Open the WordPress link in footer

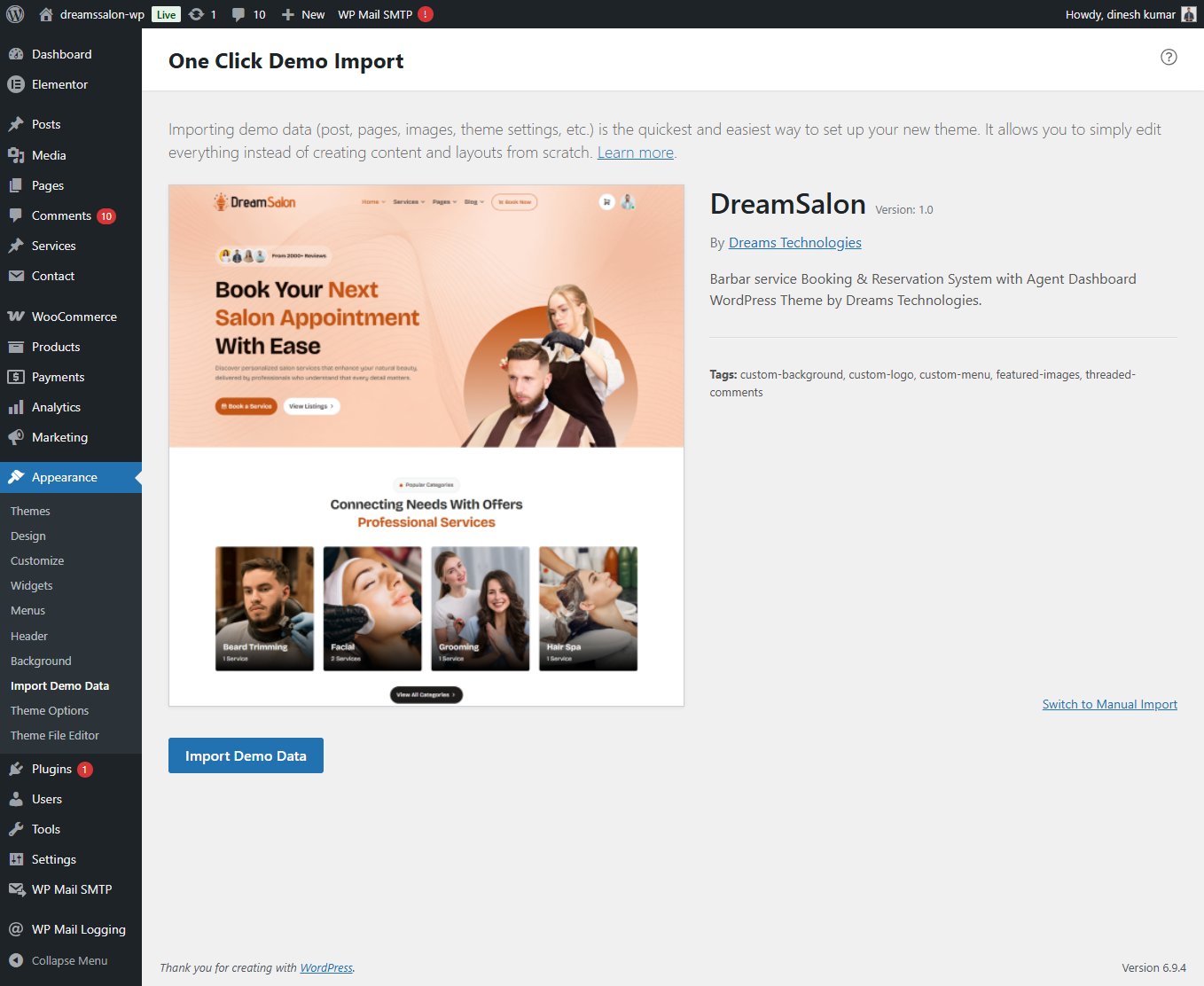pyautogui.click(x=326, y=967)
